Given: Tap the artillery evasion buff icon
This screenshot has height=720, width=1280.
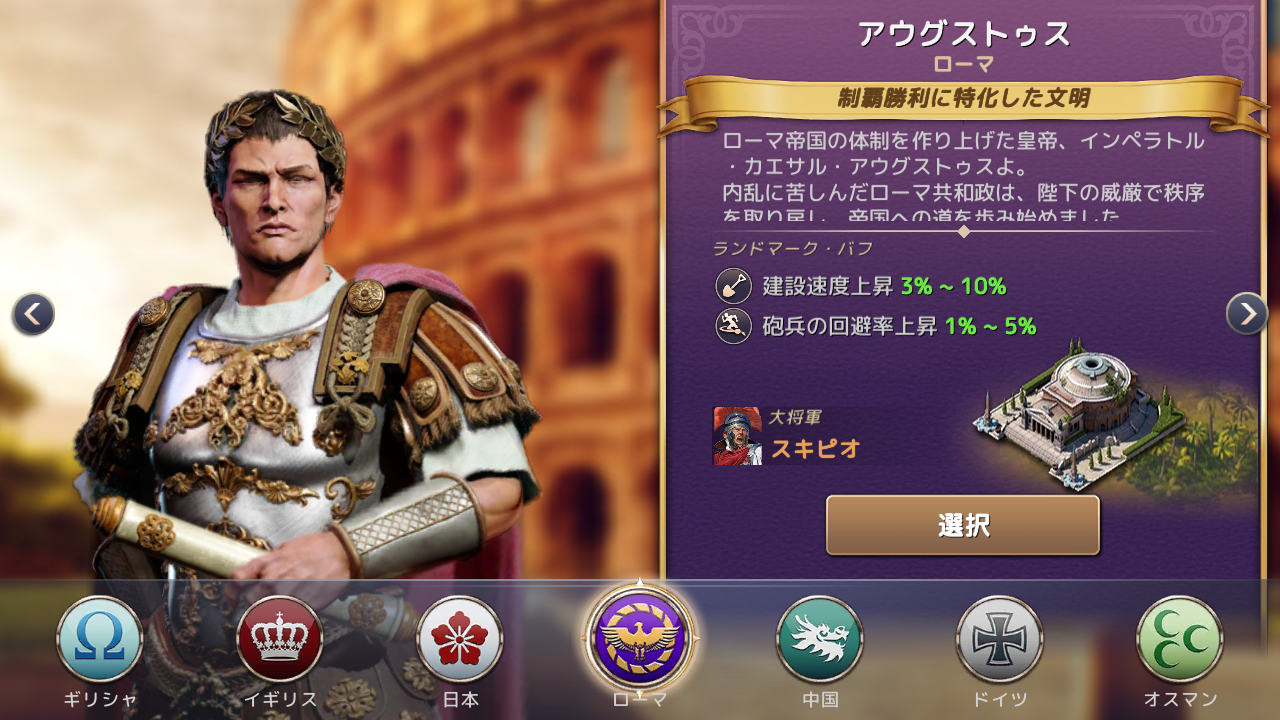Looking at the screenshot, I should [x=733, y=327].
